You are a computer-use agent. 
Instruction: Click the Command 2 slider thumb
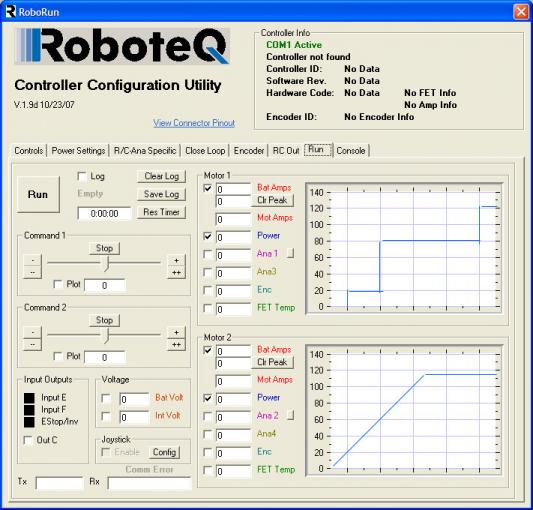tap(107, 336)
